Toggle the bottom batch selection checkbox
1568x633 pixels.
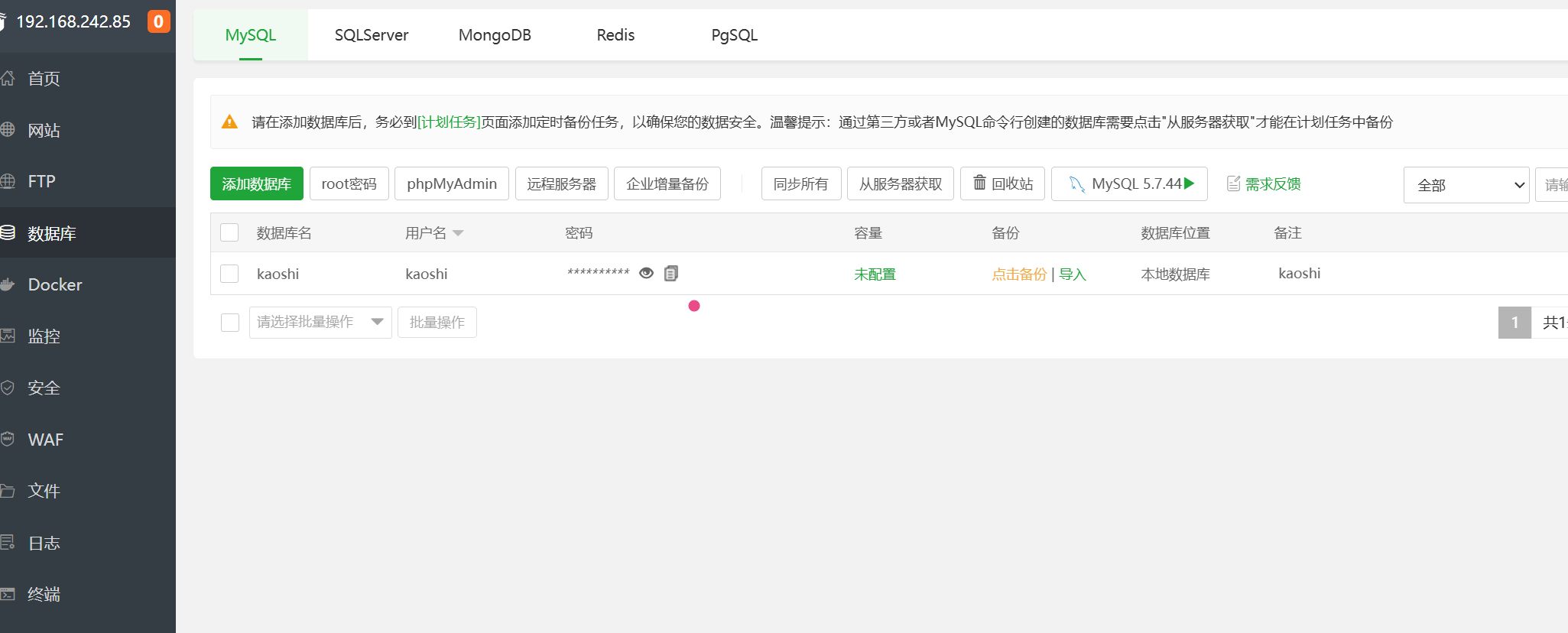[x=230, y=323]
